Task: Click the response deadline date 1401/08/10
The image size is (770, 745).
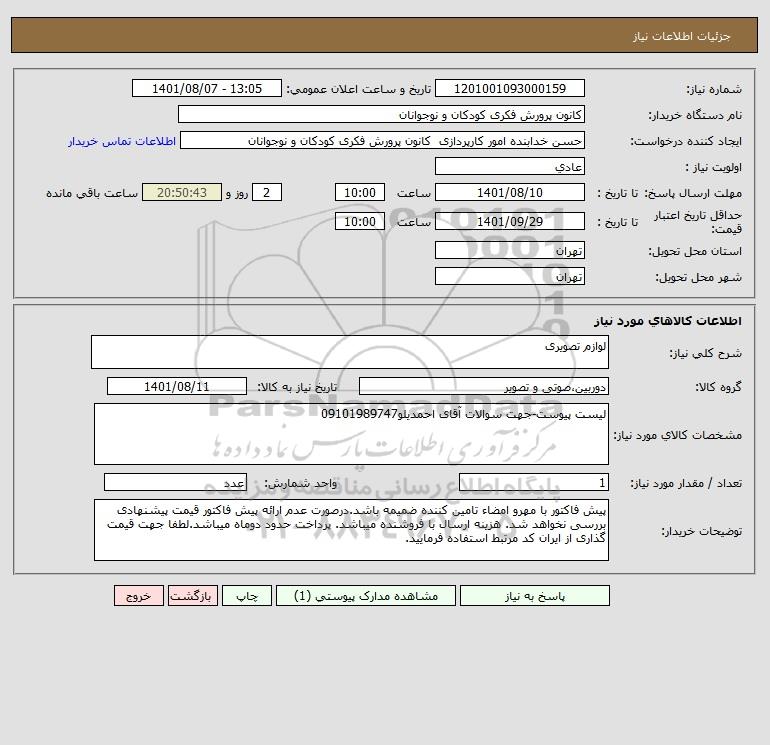Action: pos(510,193)
